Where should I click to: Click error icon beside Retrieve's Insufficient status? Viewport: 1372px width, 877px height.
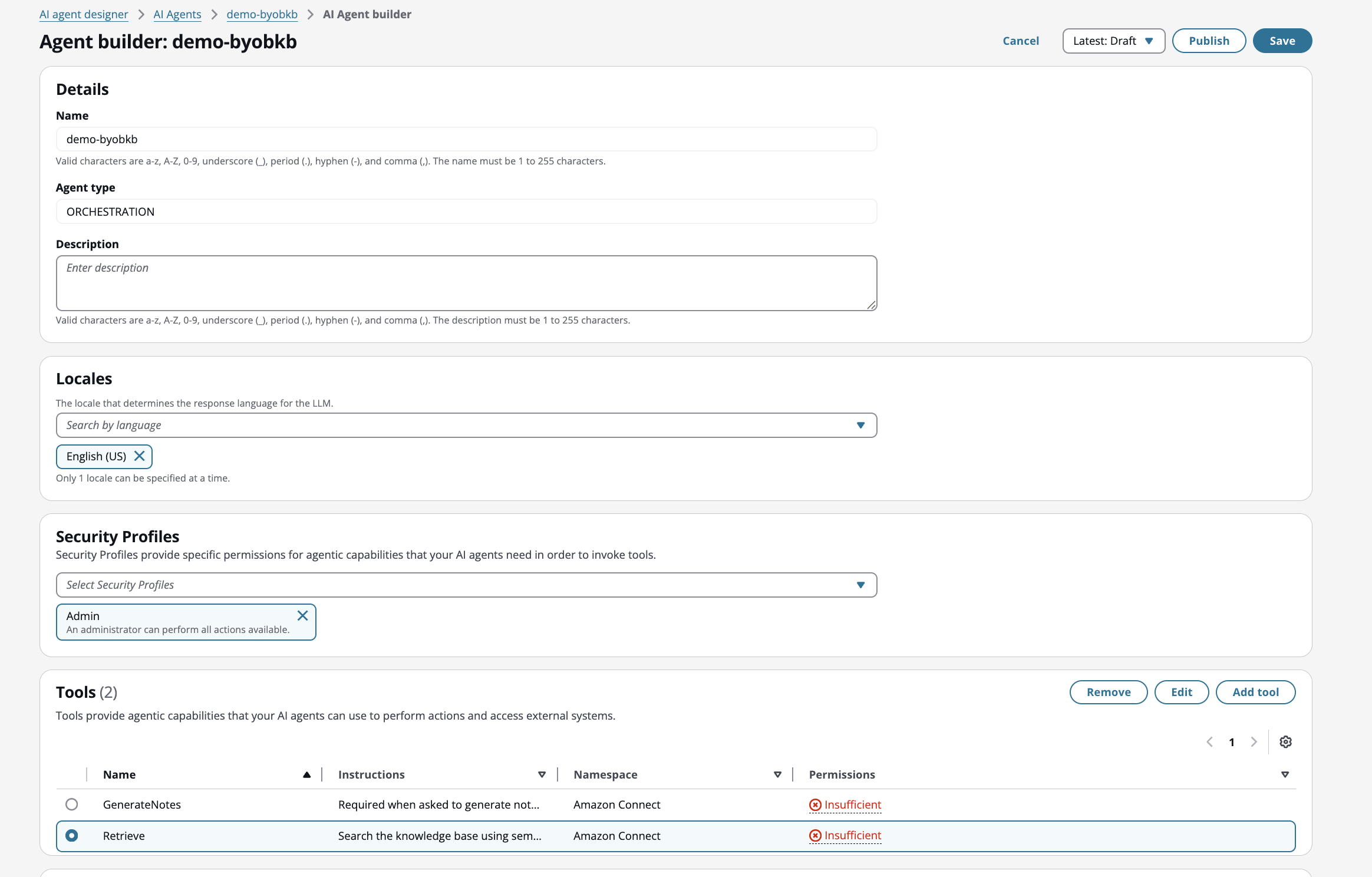815,836
